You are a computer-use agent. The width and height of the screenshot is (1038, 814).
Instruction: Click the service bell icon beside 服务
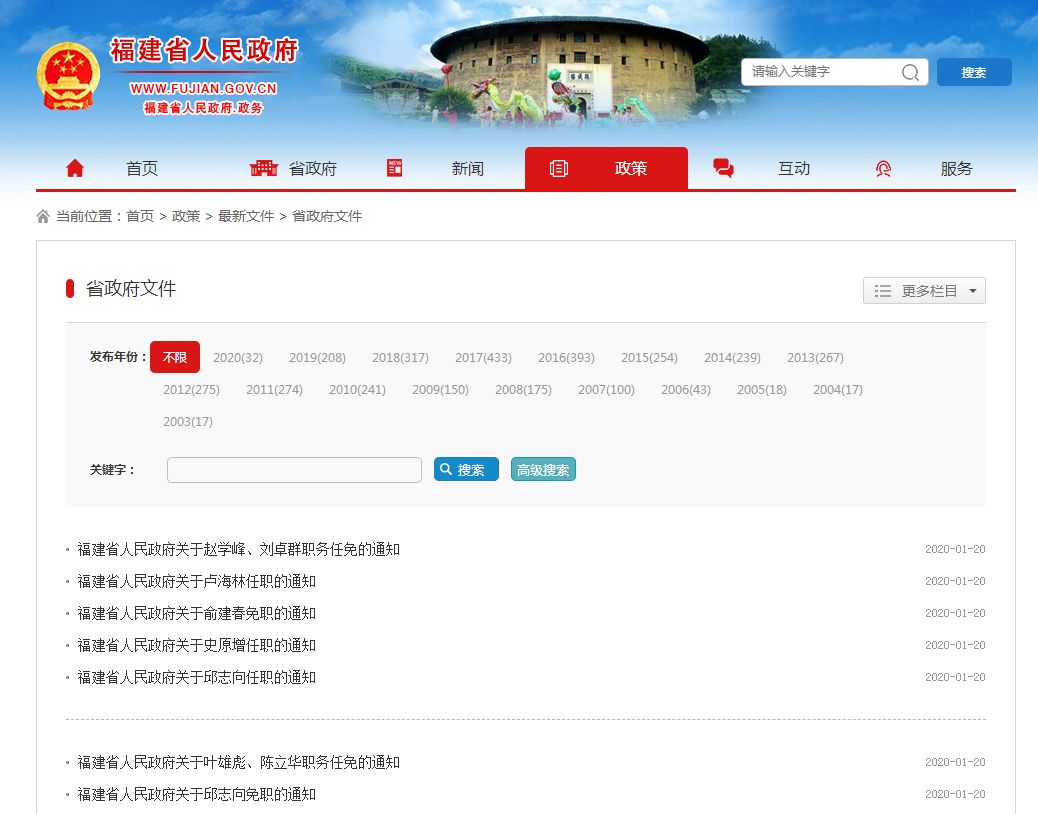884,168
